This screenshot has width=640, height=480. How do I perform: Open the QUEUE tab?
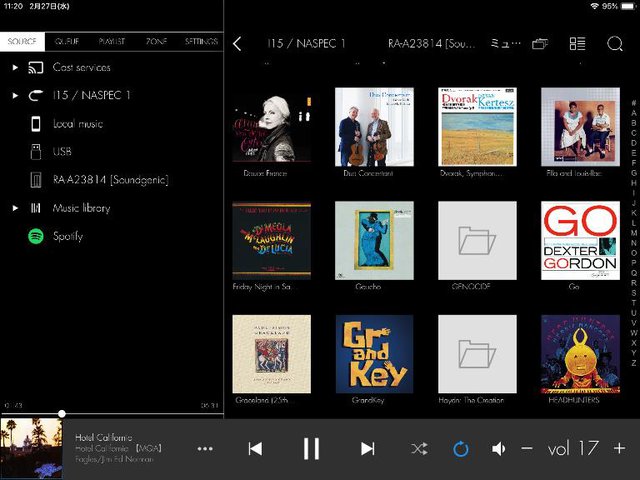click(67, 42)
